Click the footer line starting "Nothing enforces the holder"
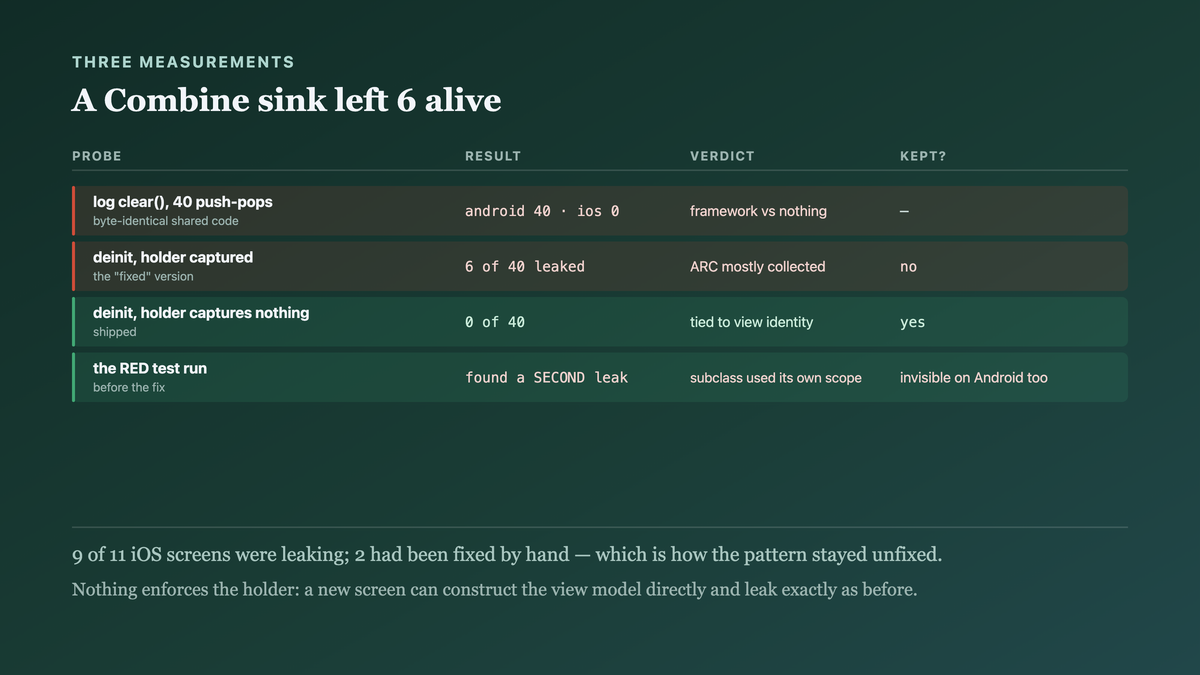This screenshot has height=675, width=1200. (x=494, y=589)
